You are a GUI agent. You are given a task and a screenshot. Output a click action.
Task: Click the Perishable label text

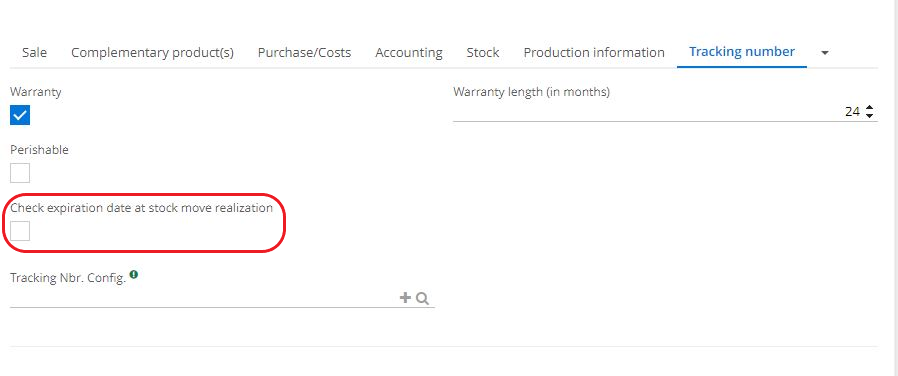coord(40,149)
